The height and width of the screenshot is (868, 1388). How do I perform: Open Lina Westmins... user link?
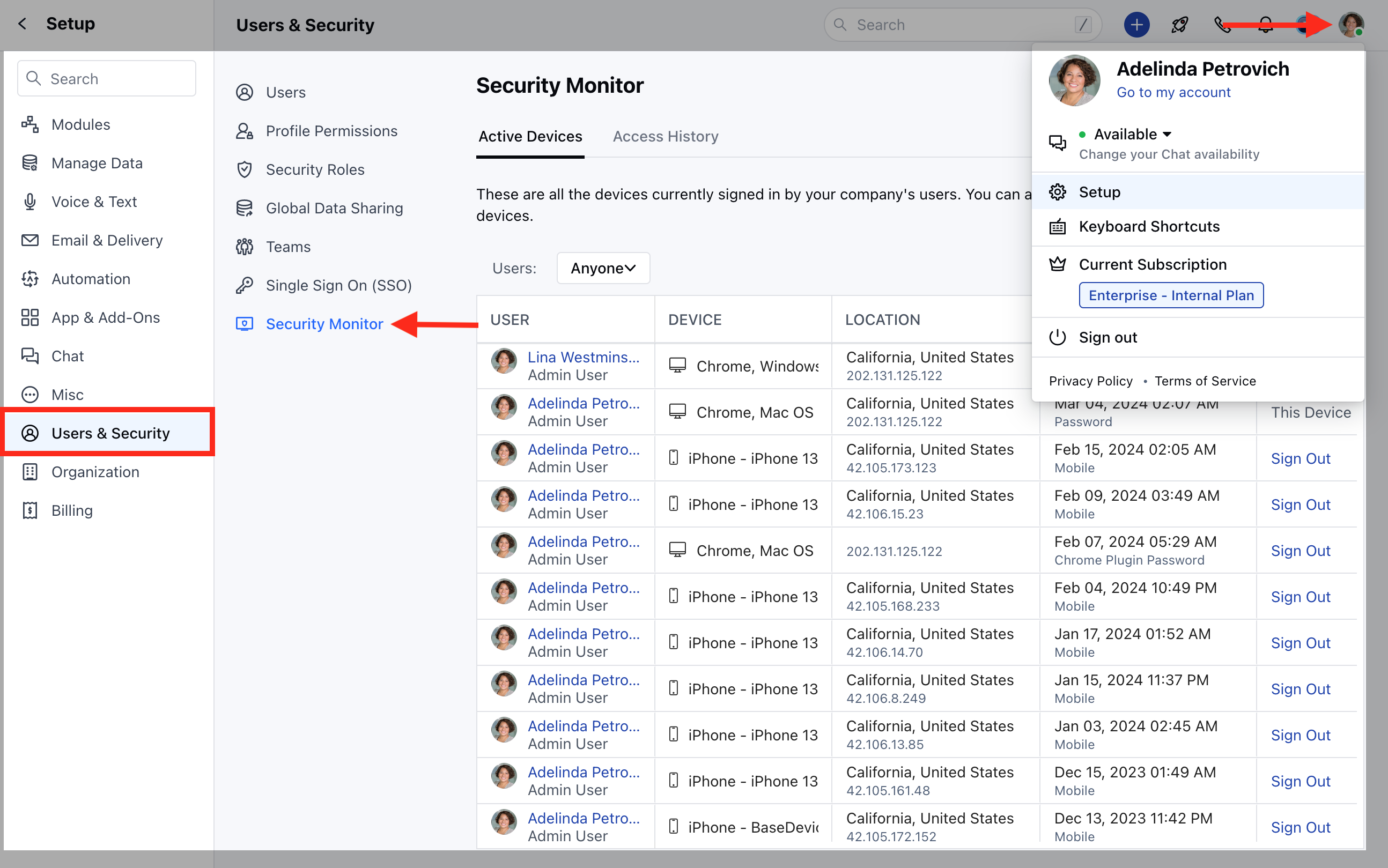(x=583, y=357)
